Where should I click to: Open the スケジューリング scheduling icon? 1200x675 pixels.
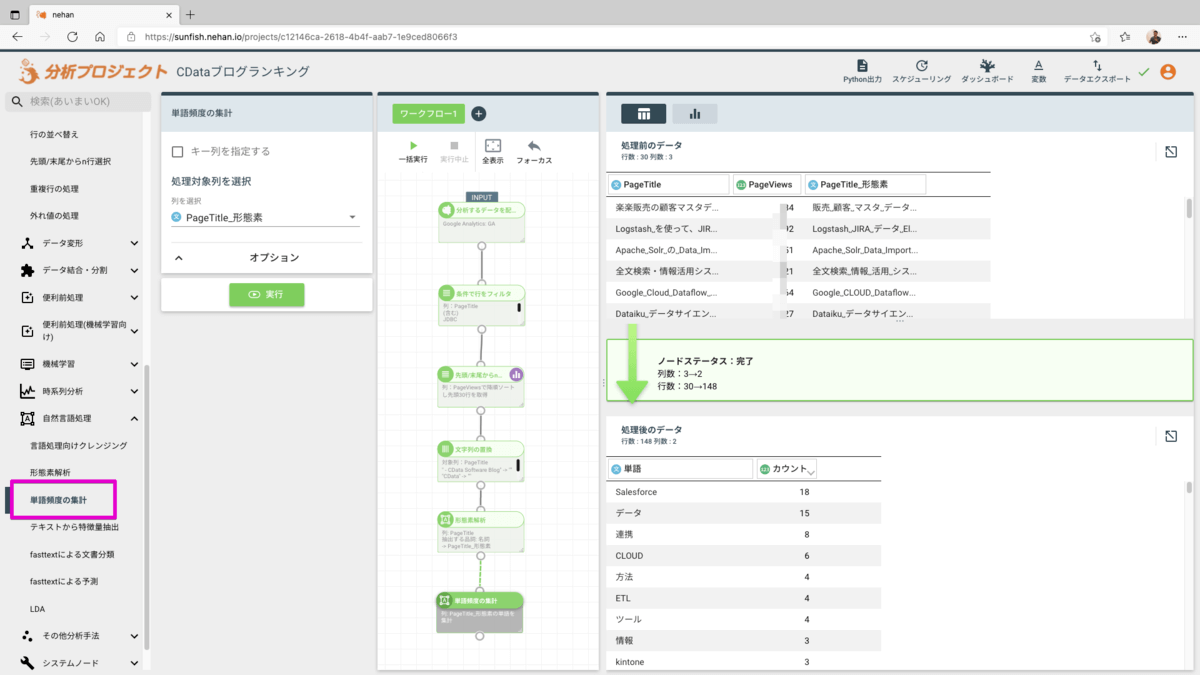coord(921,66)
